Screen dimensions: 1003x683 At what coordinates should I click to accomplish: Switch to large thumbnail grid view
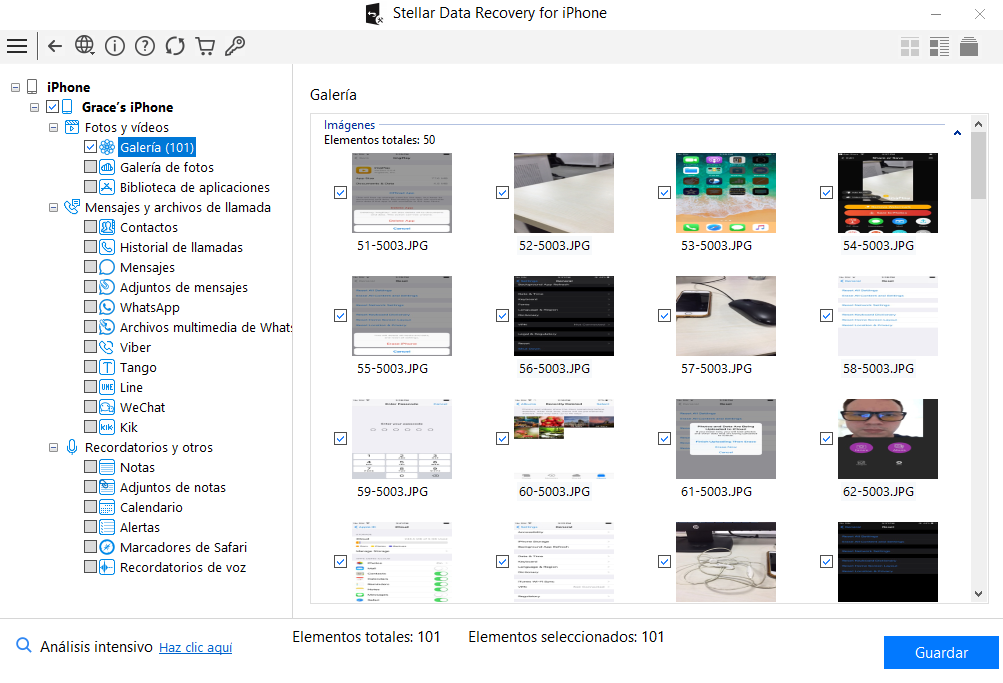910,47
